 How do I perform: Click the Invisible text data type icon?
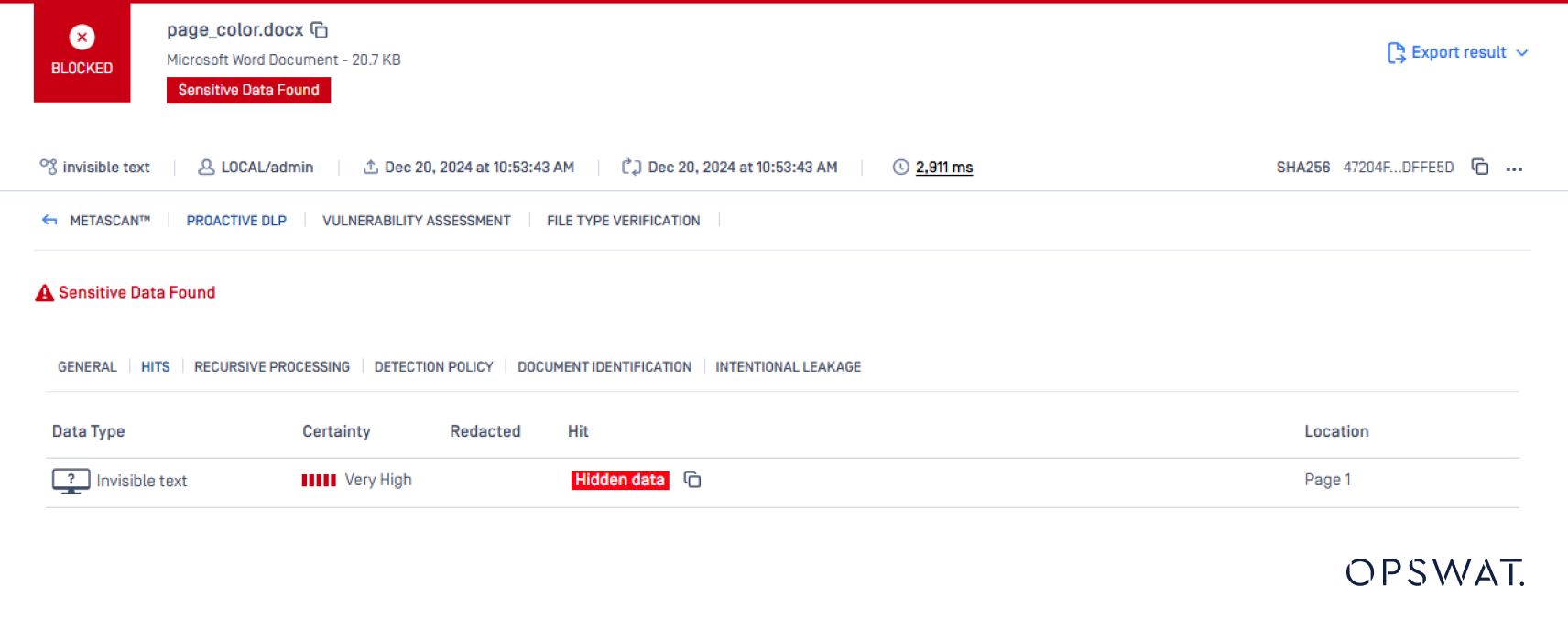[71, 481]
